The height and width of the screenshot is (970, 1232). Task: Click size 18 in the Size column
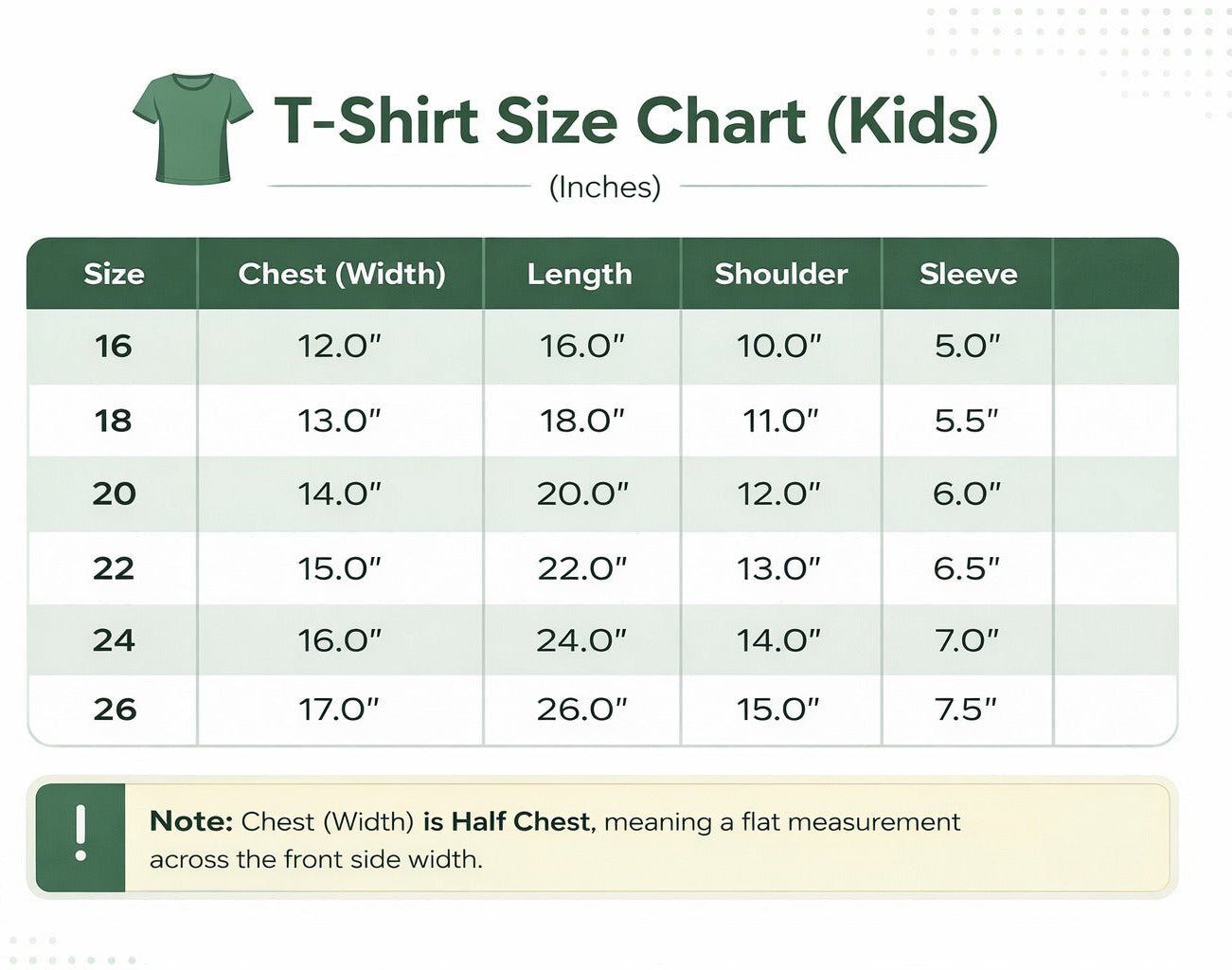click(x=114, y=421)
